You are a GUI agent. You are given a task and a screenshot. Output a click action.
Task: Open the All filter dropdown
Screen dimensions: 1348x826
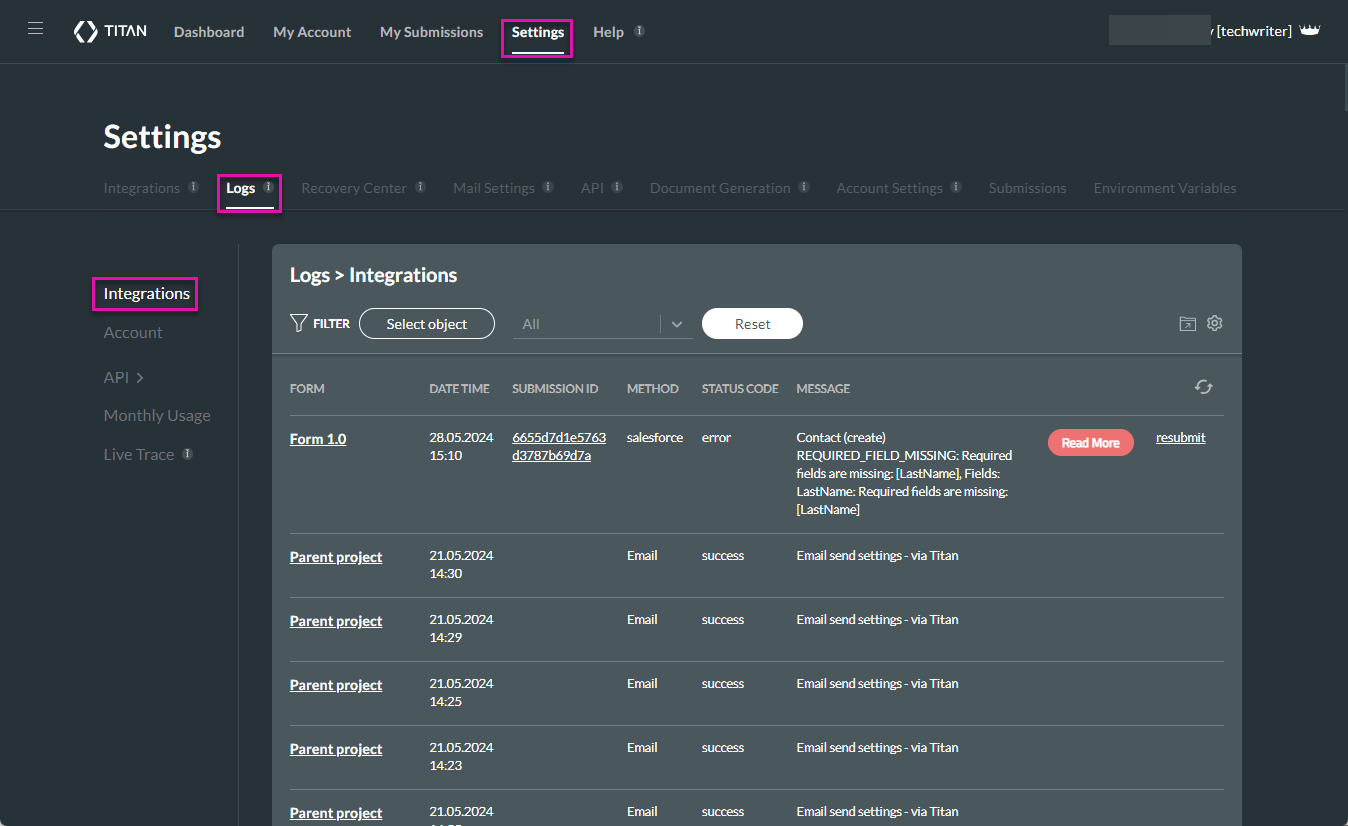[677, 323]
